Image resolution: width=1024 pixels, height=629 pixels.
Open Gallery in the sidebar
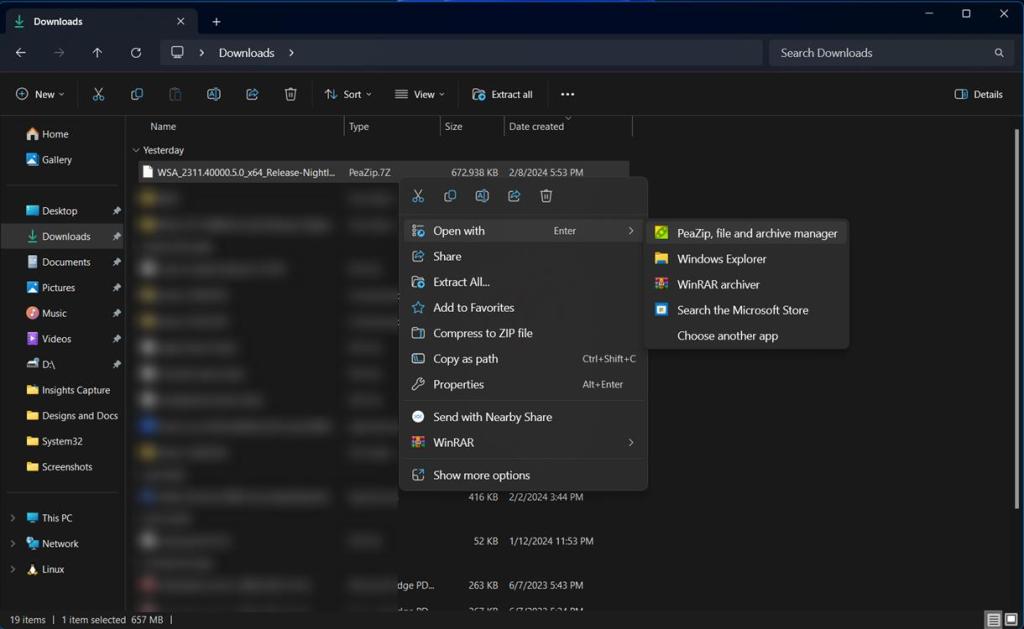point(48,159)
